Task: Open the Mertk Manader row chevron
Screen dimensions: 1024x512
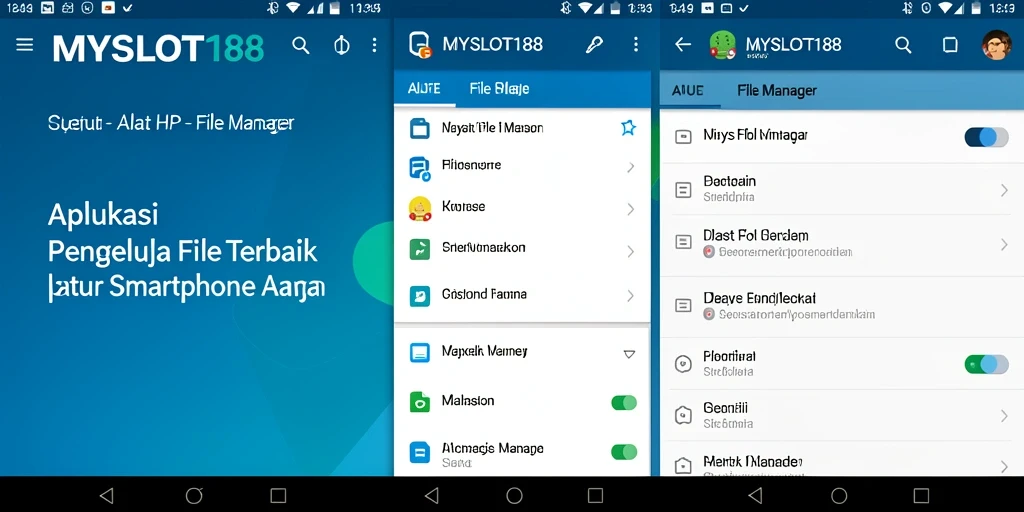Action: point(1004,466)
